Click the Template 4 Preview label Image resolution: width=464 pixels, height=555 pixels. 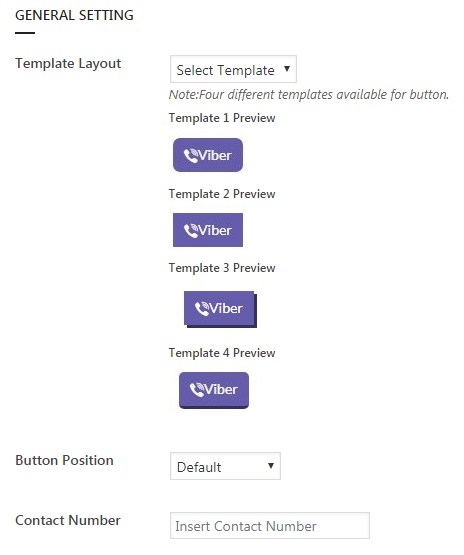(222, 353)
